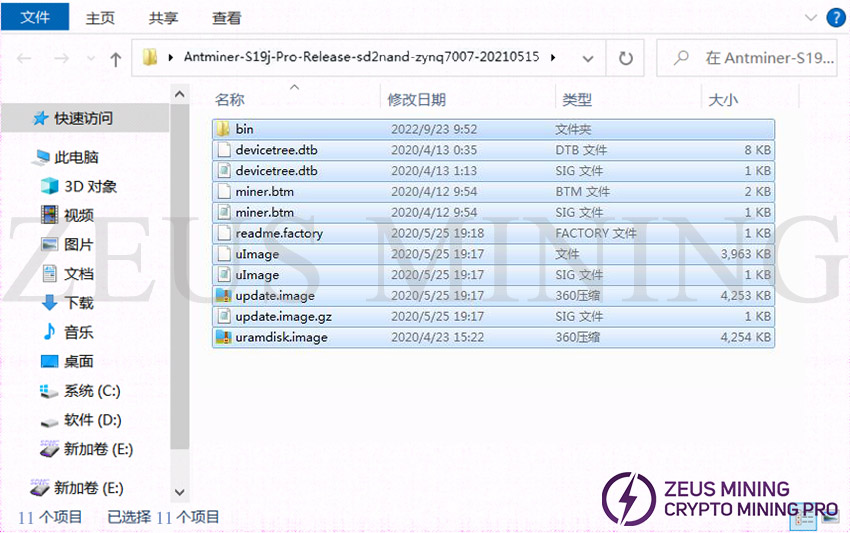Click the folder icon in address bar

click(x=150, y=57)
